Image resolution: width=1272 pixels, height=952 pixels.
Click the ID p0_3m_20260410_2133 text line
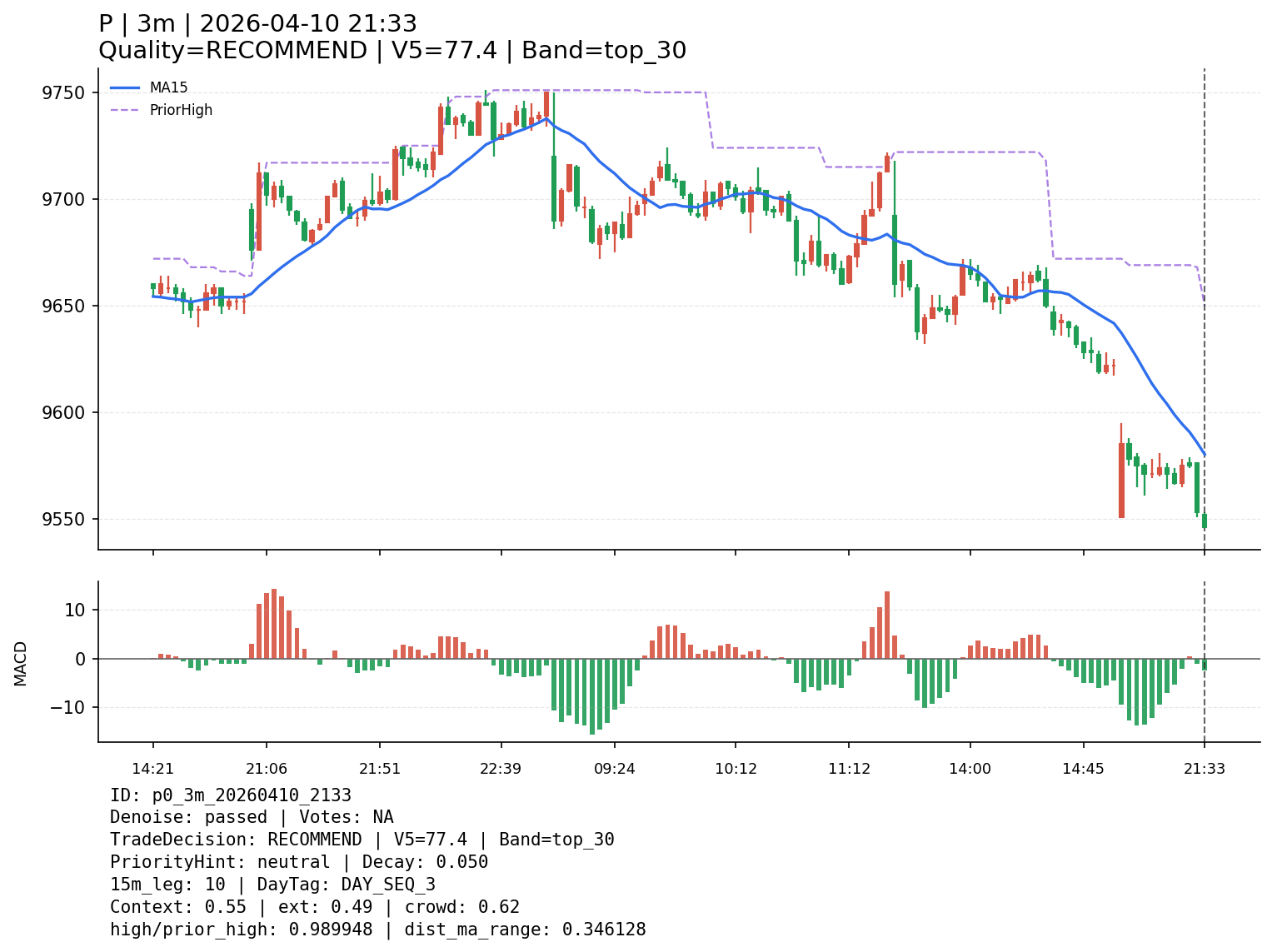point(231,795)
